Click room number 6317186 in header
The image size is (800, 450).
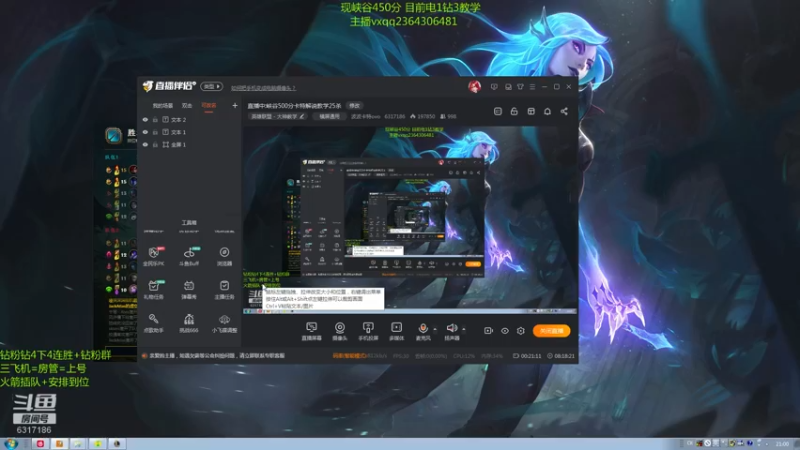394,117
